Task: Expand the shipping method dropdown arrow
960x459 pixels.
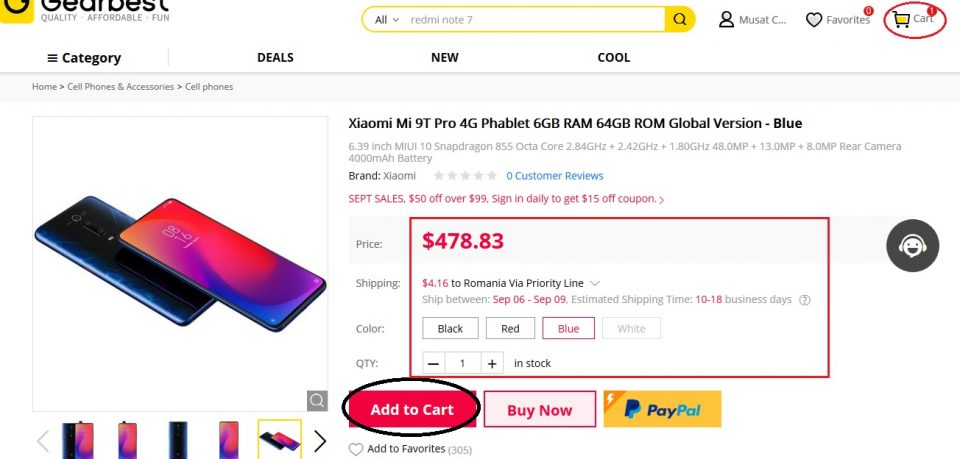Action: point(595,283)
